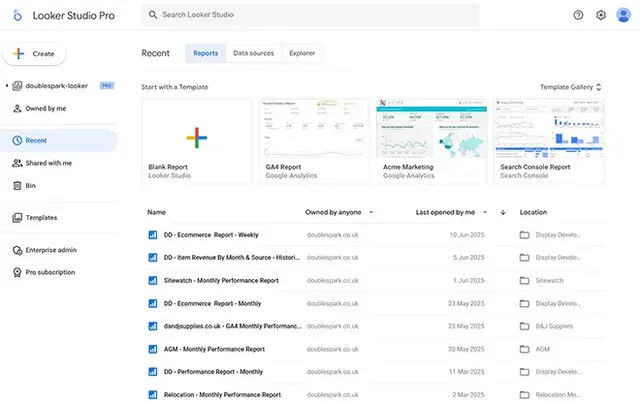The width and height of the screenshot is (640, 404).
Task: Click the 1 Jun 2025 date cell
Action: click(469, 281)
